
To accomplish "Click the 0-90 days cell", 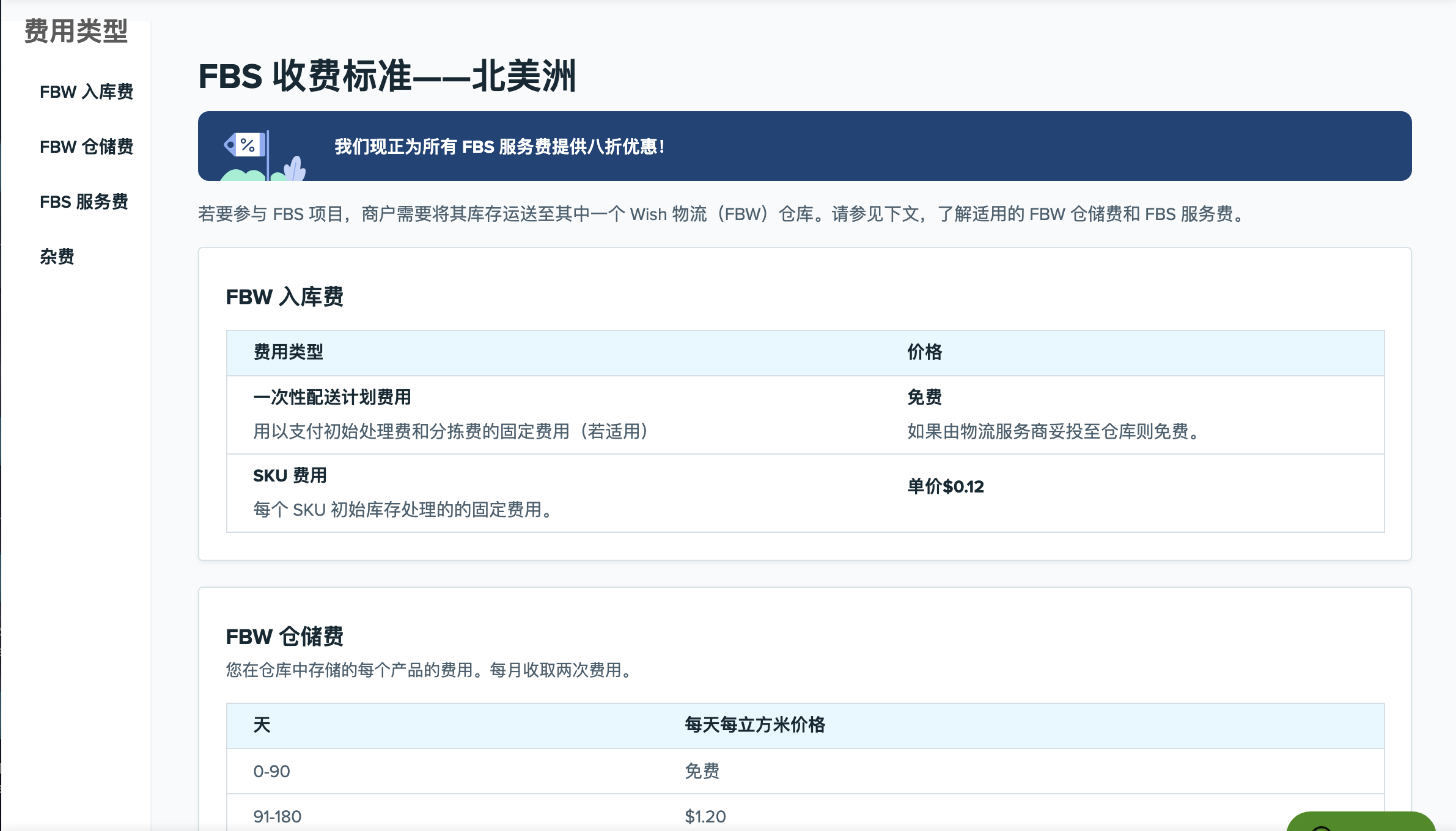I will 271,771.
